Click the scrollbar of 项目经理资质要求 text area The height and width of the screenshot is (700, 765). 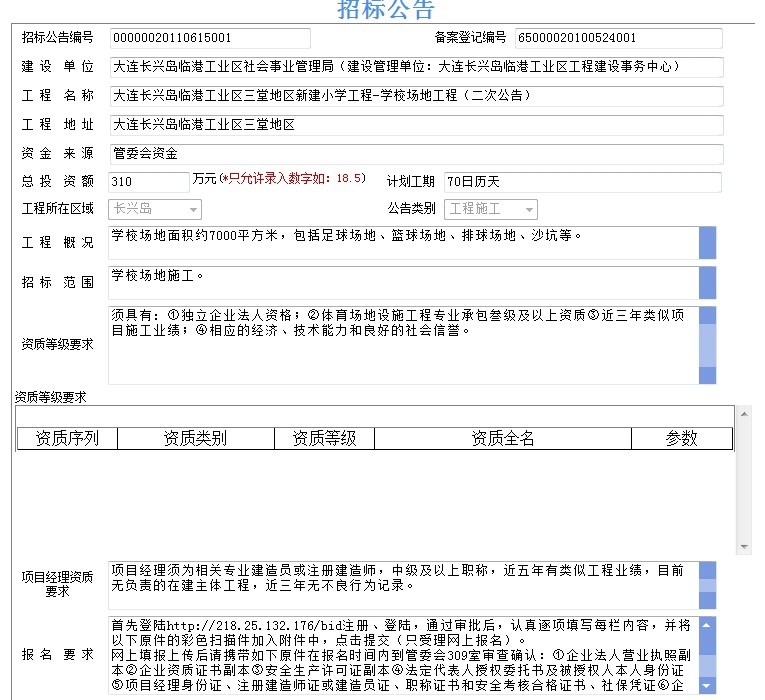[x=707, y=585]
